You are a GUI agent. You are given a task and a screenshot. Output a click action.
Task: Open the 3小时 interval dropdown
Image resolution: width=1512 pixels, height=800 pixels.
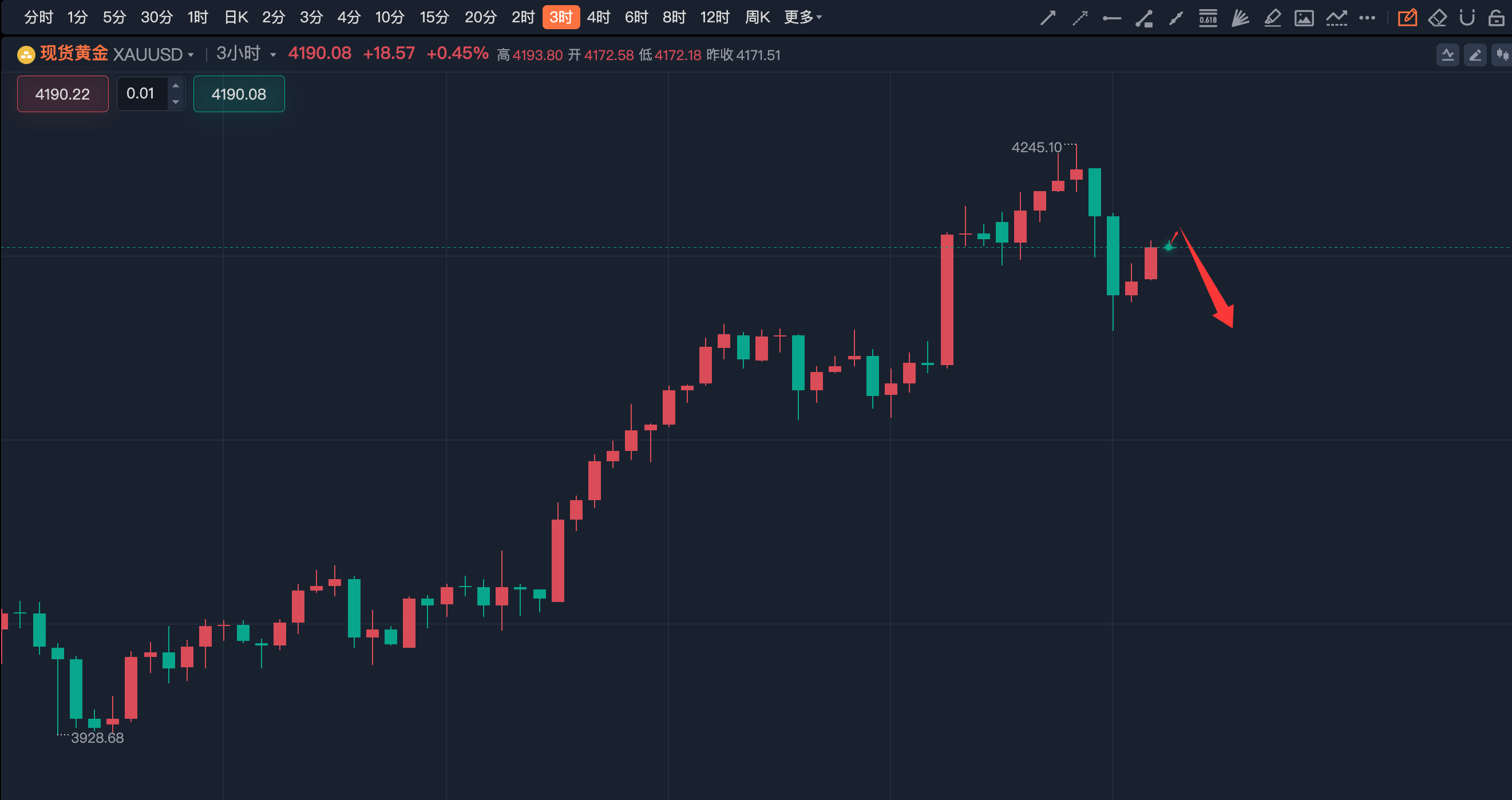tap(246, 54)
